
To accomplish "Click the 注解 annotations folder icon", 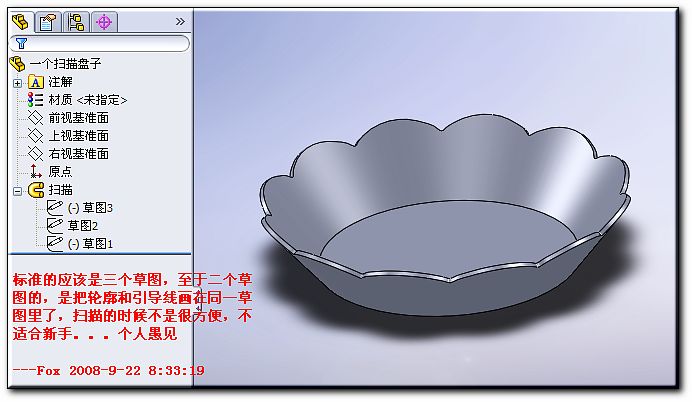I will coord(35,82).
